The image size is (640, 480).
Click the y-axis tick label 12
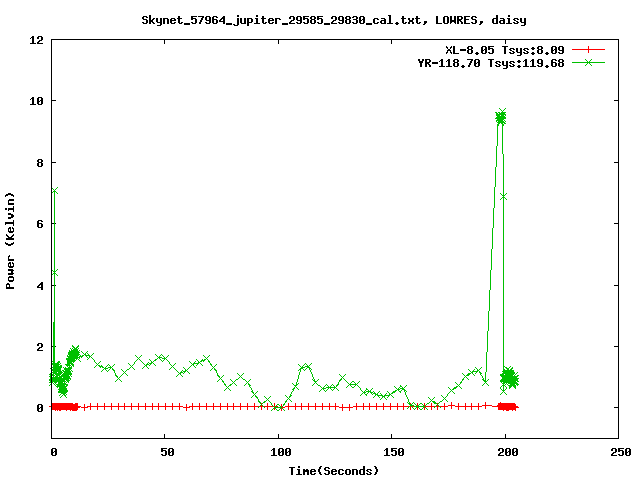pyautogui.click(x=36, y=40)
